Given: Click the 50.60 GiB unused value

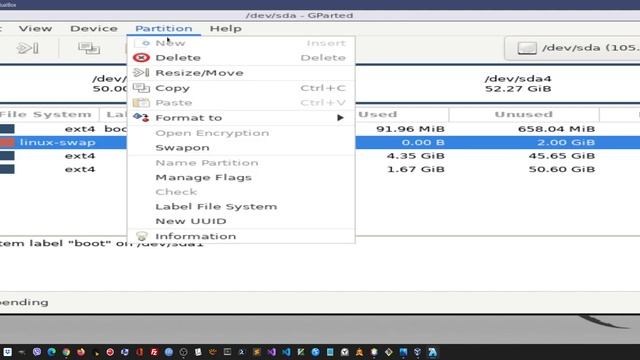Looking at the screenshot, I should coord(562,169).
